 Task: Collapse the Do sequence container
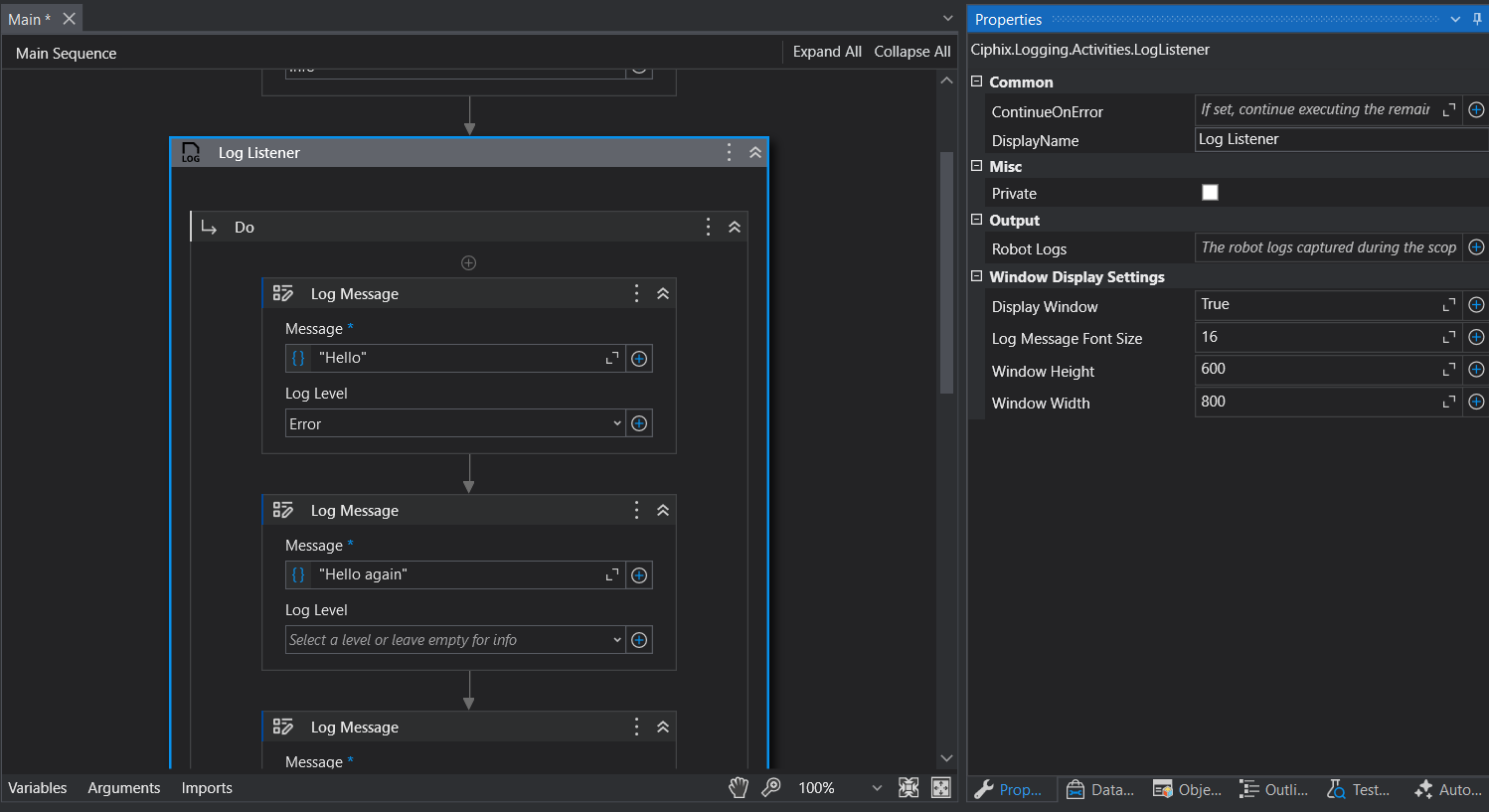735,227
